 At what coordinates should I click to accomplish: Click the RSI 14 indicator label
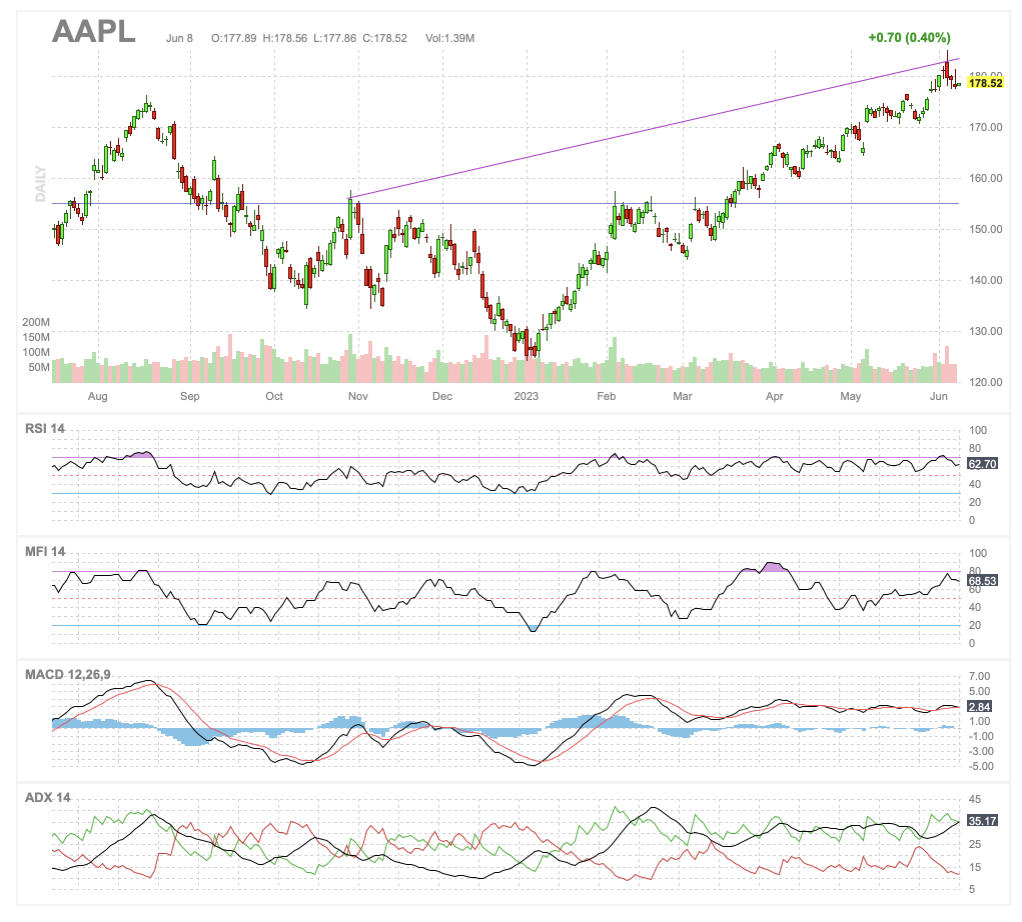[x=45, y=429]
